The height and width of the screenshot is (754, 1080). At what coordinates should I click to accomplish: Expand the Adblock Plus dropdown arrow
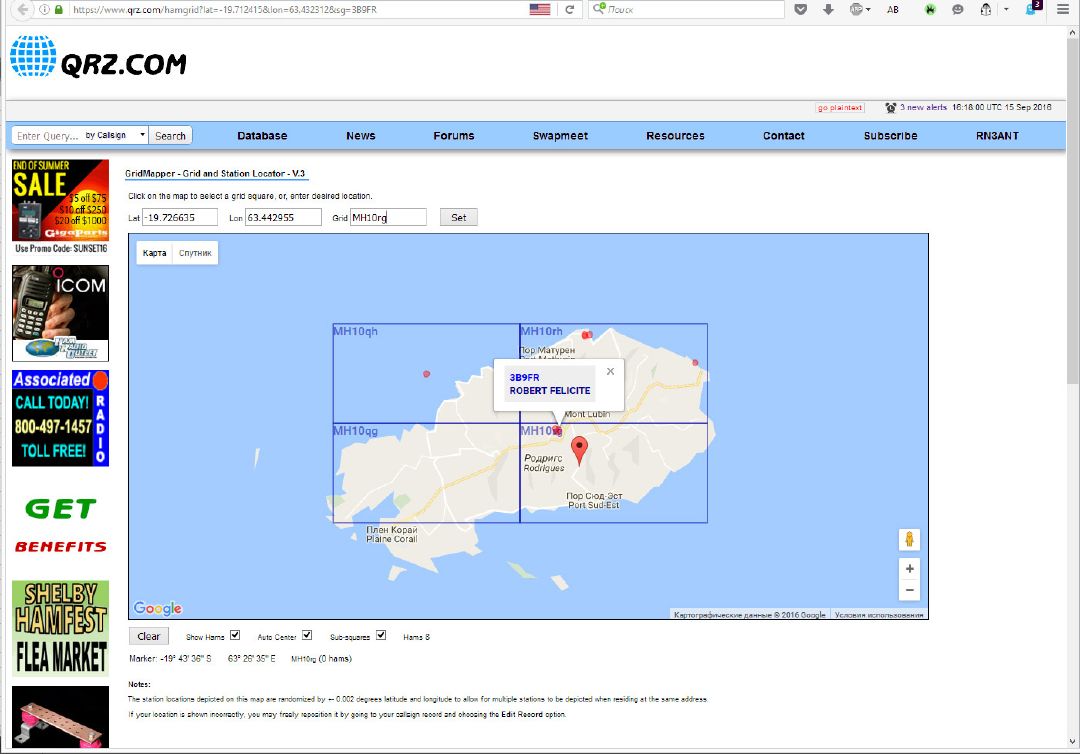coord(868,10)
